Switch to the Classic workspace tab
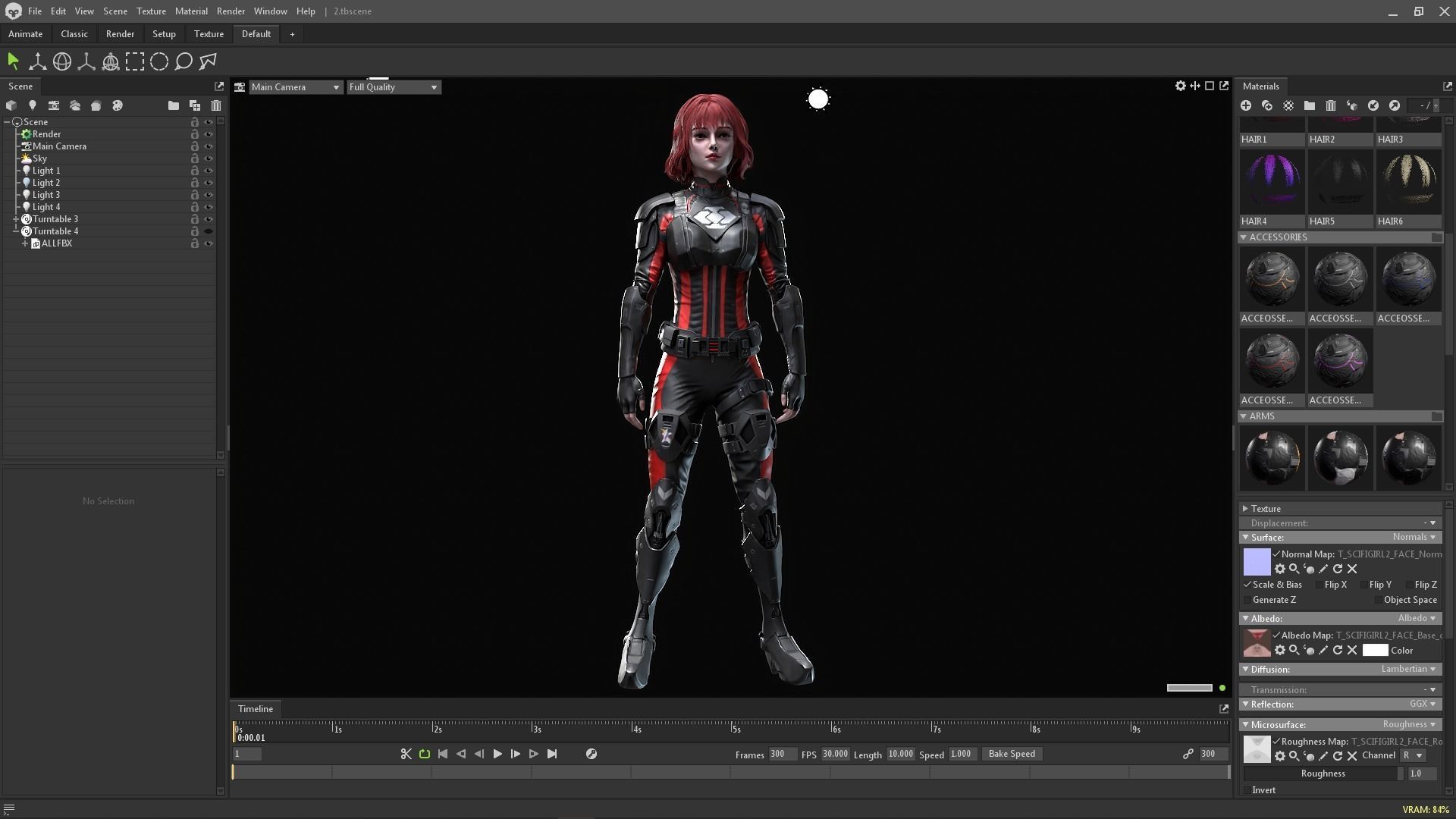The image size is (1456, 819). click(x=74, y=34)
